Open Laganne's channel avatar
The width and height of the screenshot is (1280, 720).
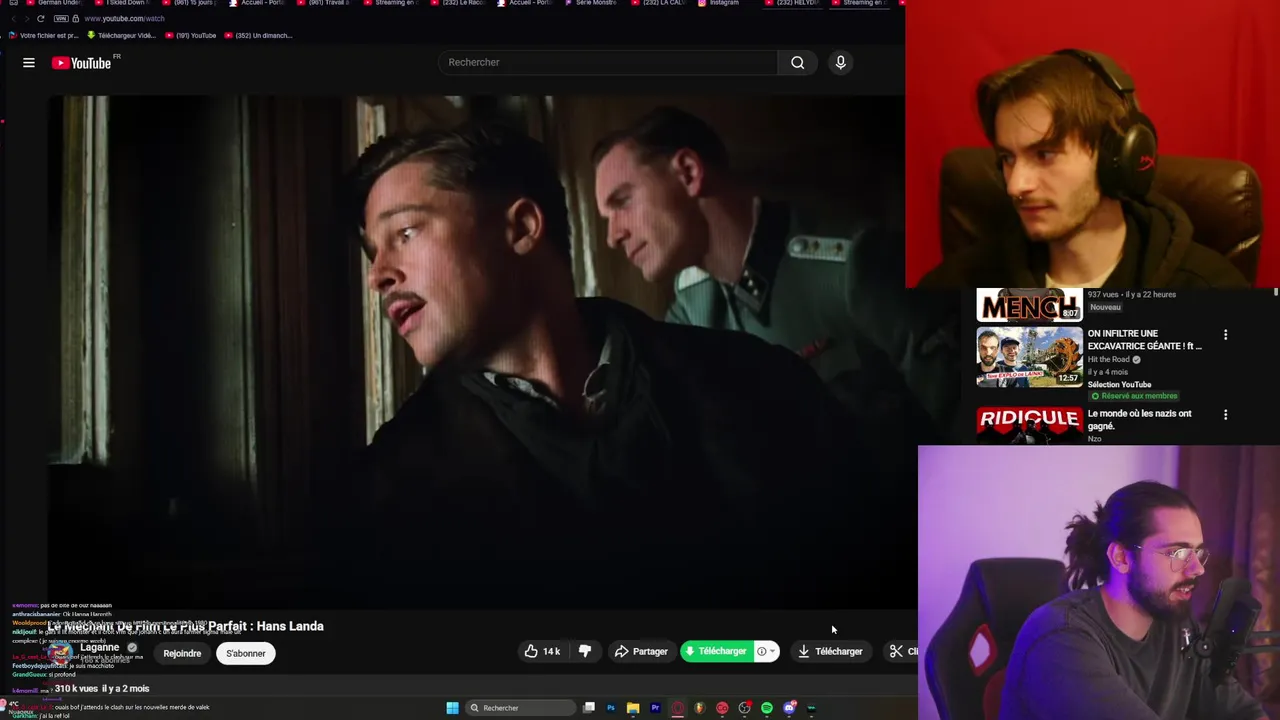pos(60,652)
